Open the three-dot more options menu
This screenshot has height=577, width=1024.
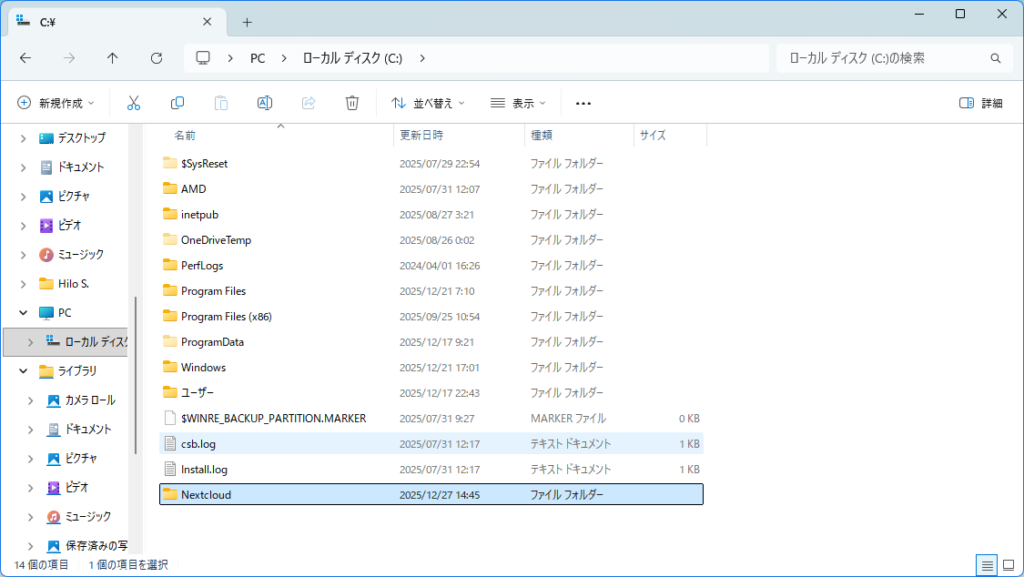[584, 103]
